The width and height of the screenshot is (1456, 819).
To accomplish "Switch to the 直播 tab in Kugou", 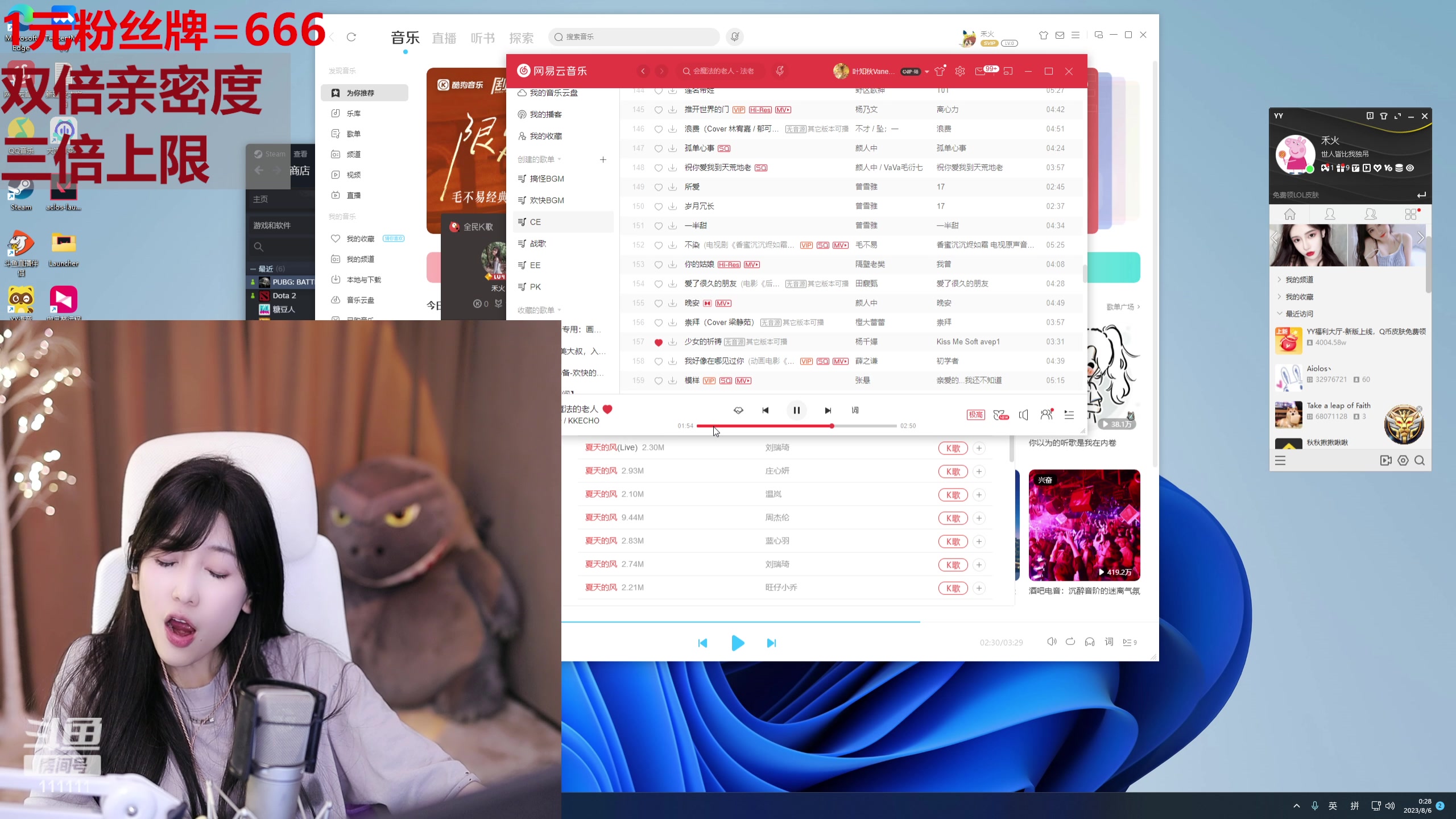I will coord(444,38).
